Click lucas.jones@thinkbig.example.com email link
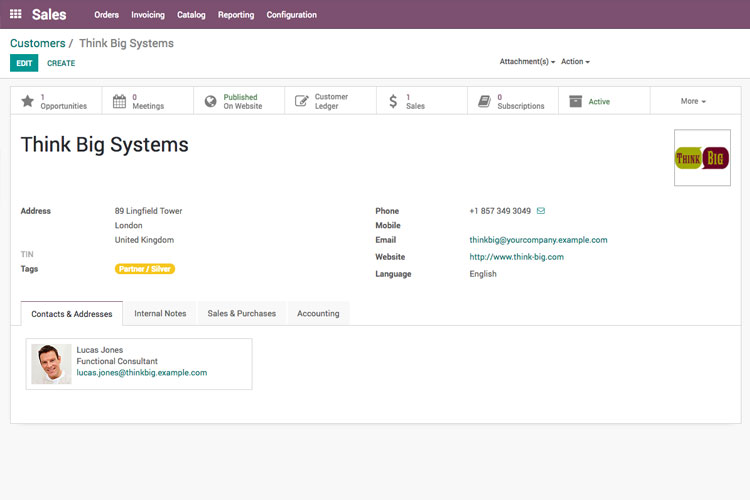 [x=142, y=373]
